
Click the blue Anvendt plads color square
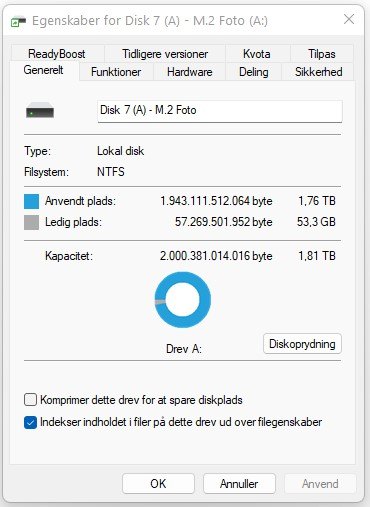(31, 202)
